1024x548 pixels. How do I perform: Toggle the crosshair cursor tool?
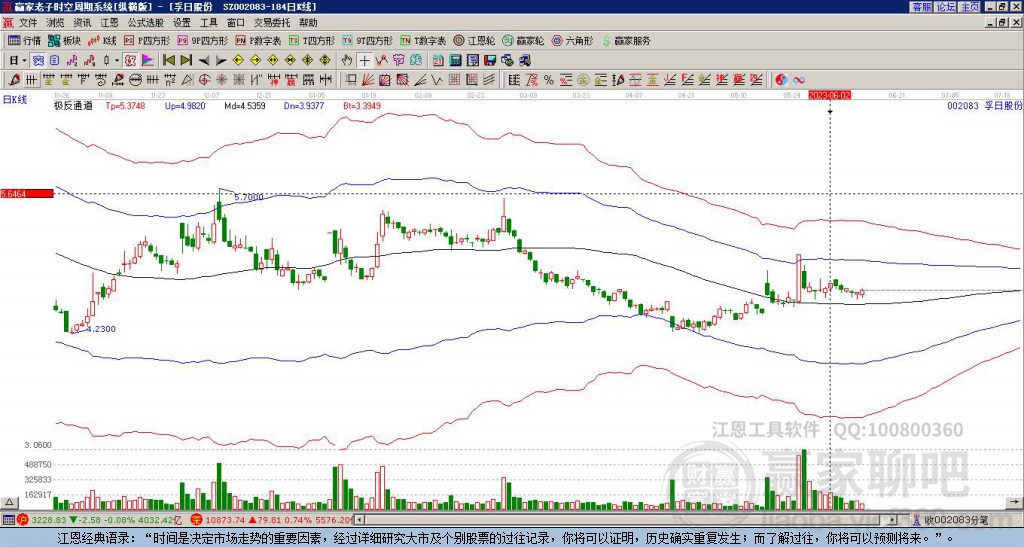364,61
